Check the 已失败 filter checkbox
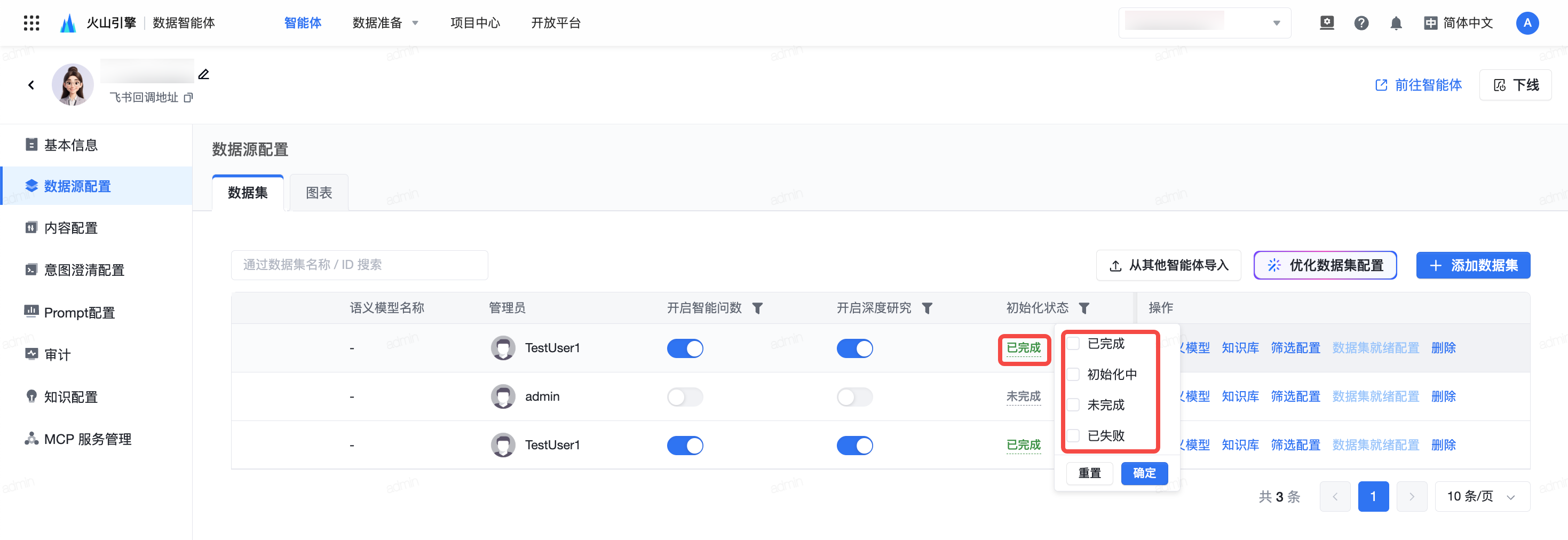The image size is (1568, 540). pos(1074,435)
